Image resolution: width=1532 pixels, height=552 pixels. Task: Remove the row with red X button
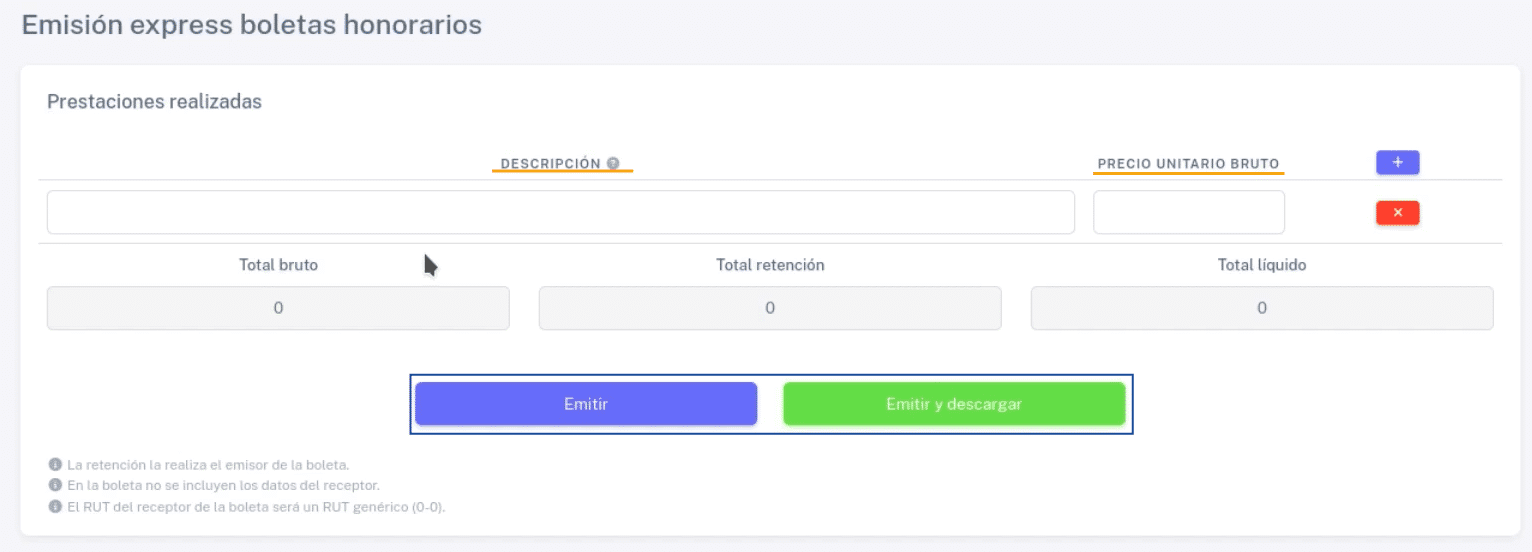click(x=1398, y=212)
